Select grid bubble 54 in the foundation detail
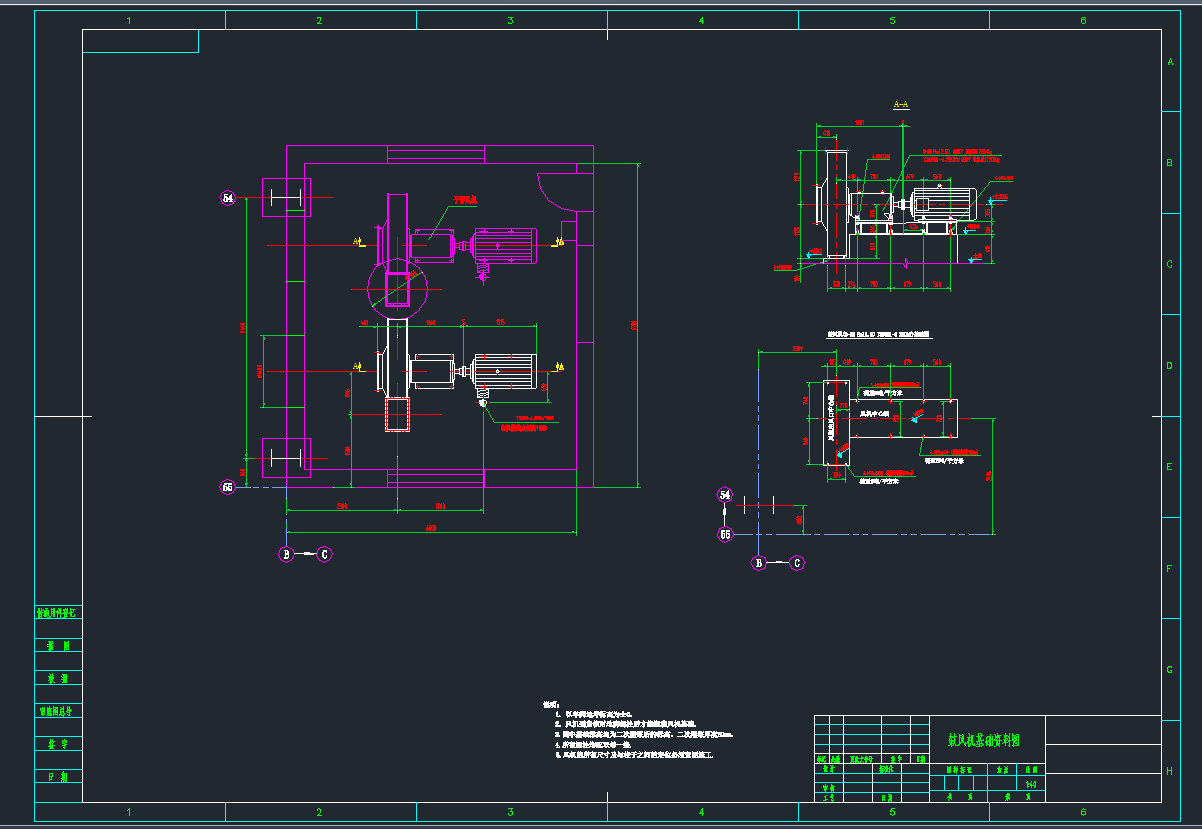This screenshot has width=1202, height=829. point(726,495)
